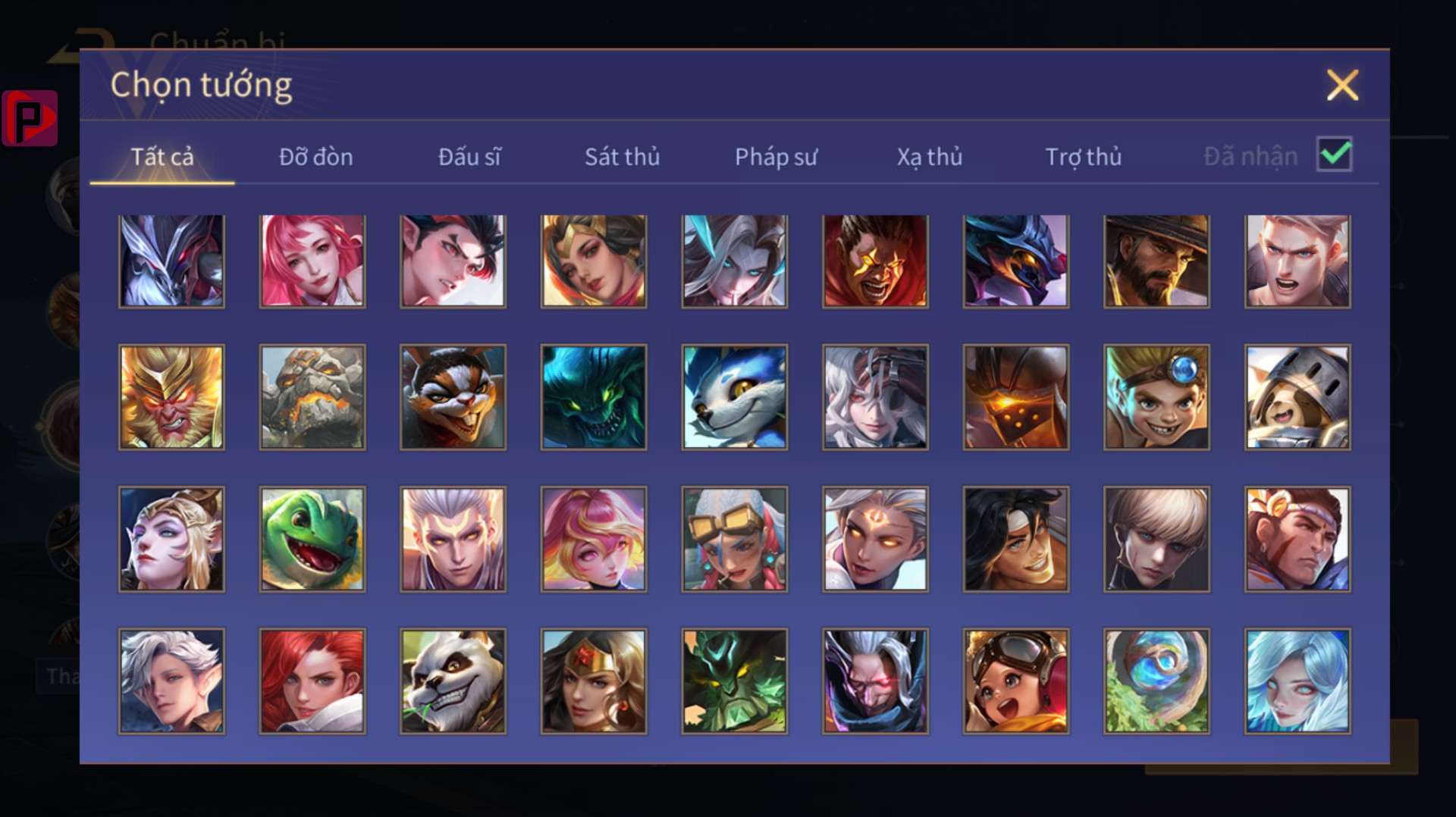Viewport: 1456px width, 817px height.
Task: Choose the girl with aviator goggles
Action: pyautogui.click(x=1016, y=681)
